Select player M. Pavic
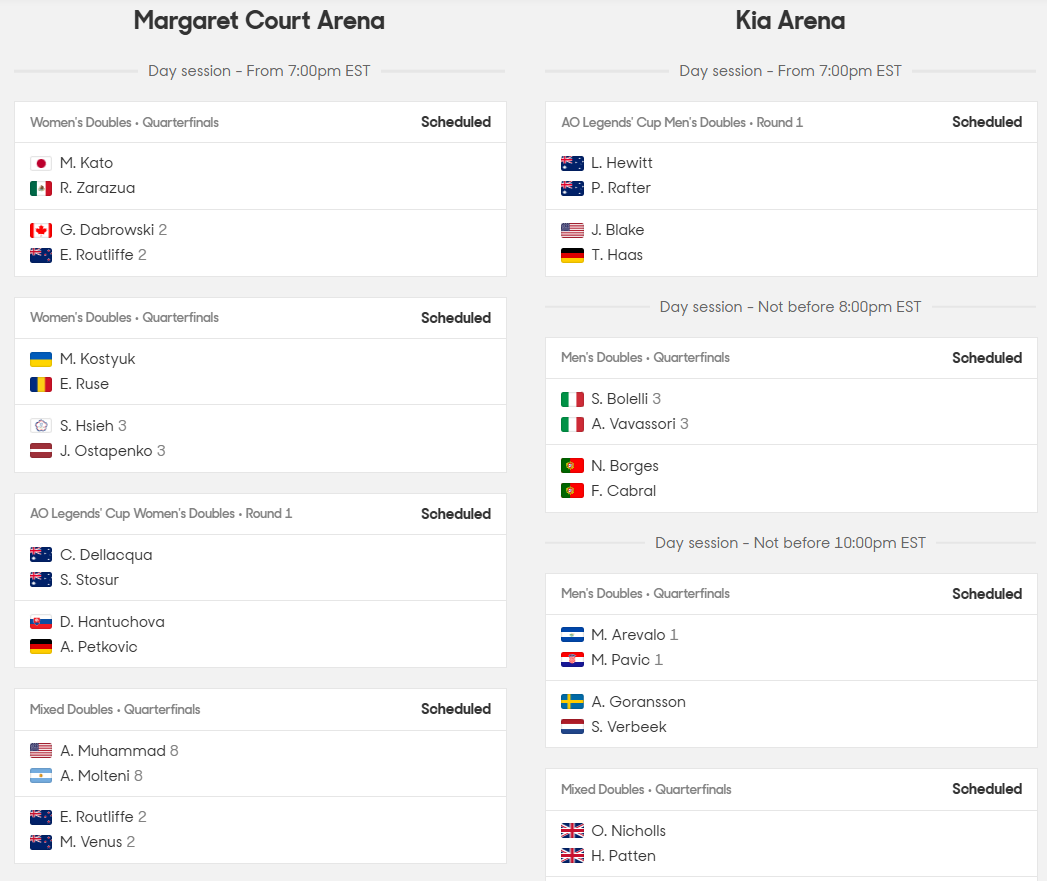Viewport: 1047px width, 881px height. click(620, 660)
